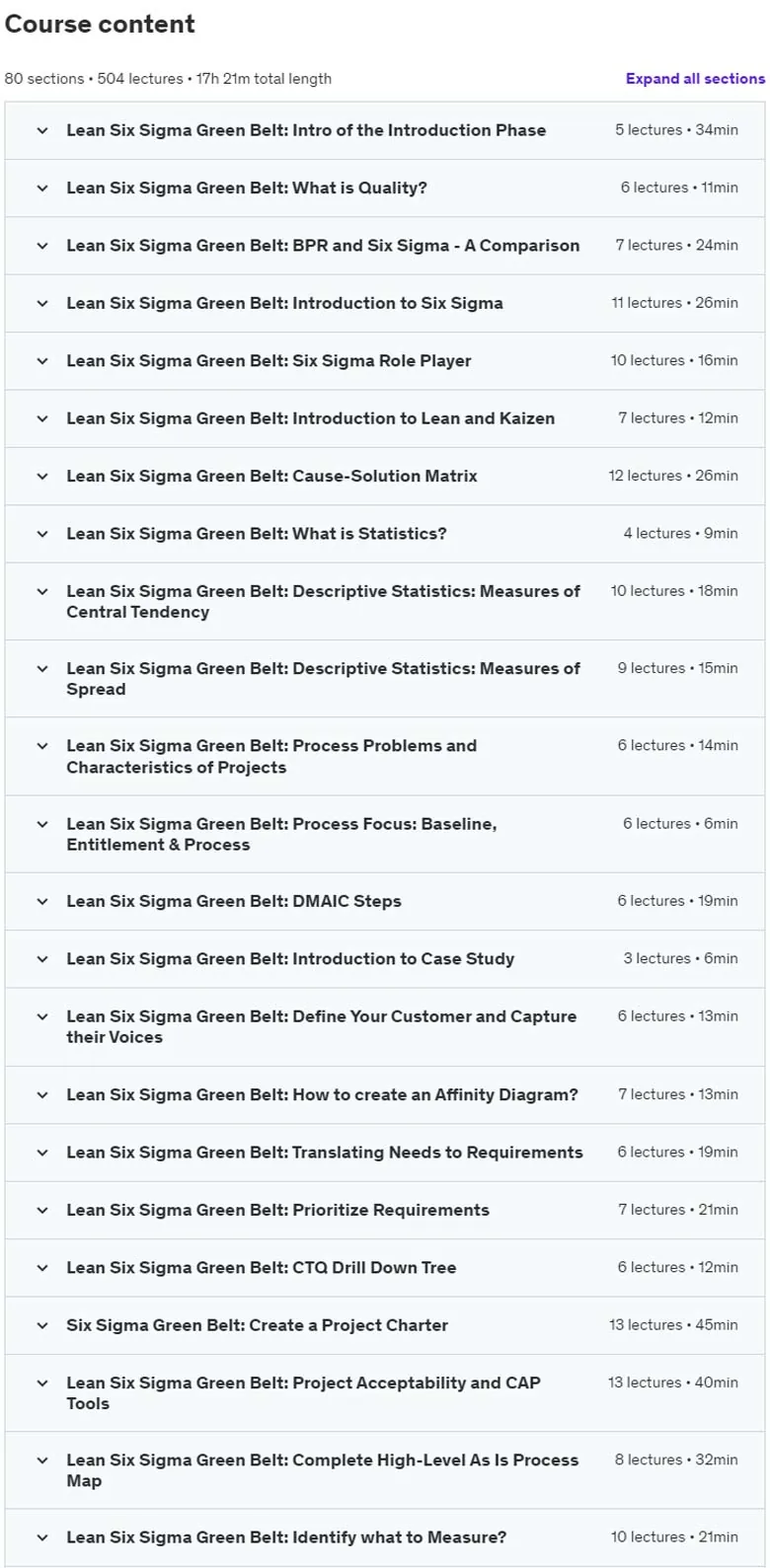Click the 10 lectures • 21min label for Identify what to Measure
770x1568 pixels.
pyautogui.click(x=674, y=1536)
